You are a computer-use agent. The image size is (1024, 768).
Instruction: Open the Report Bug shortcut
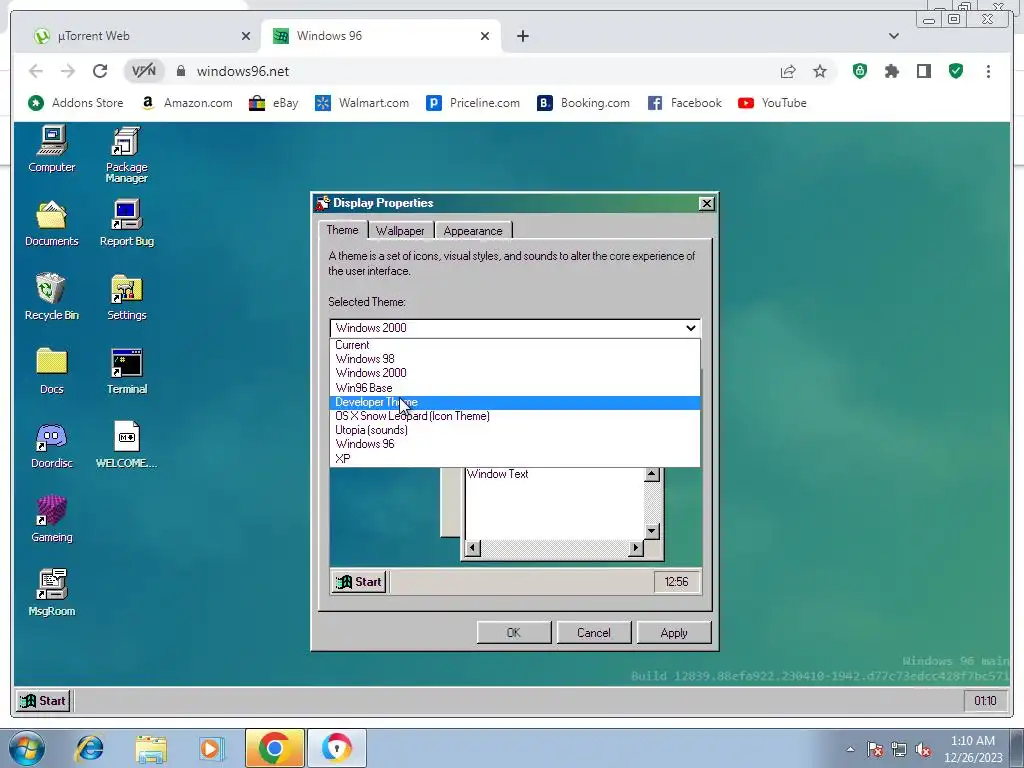[127, 223]
